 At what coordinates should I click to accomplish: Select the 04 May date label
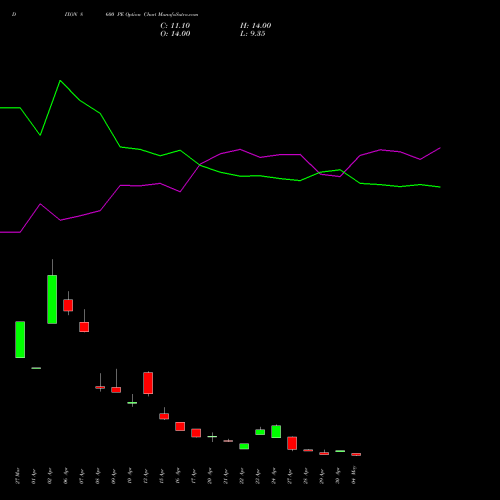pos(354,476)
